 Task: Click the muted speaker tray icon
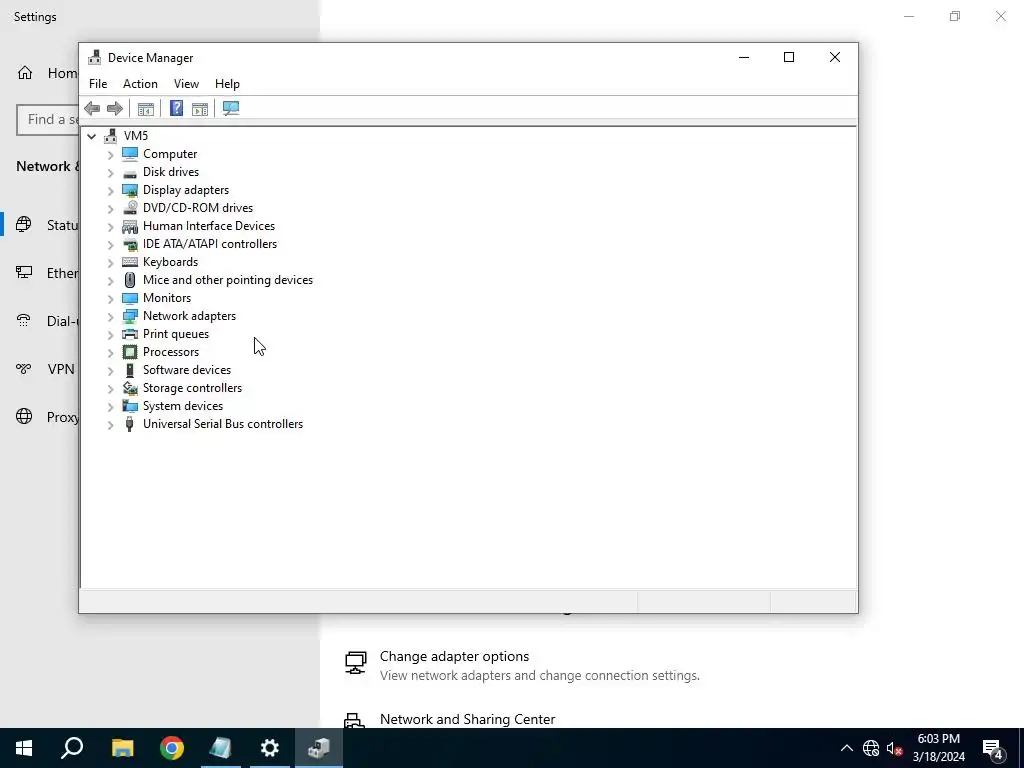tap(894, 748)
